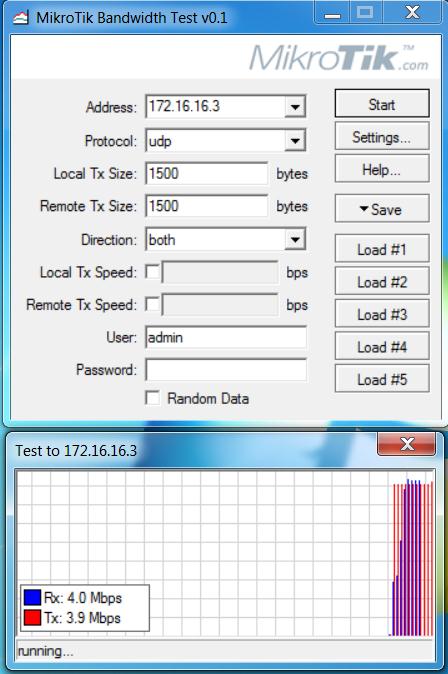The image size is (448, 674).
Task: Enable the Remote Tx Speed checkbox
Action: (152, 304)
